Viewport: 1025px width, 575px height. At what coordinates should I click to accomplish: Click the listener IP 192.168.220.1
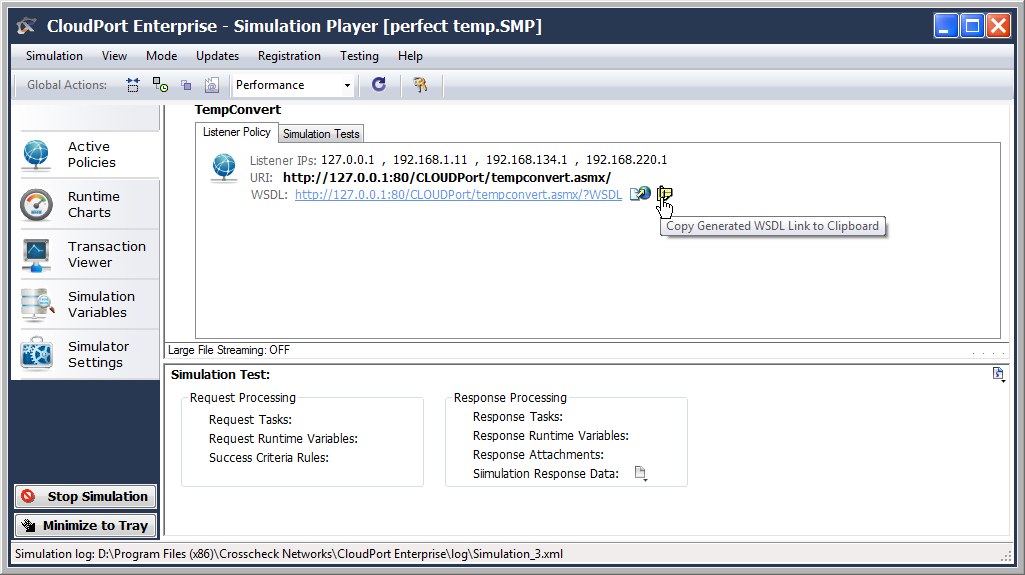point(626,159)
